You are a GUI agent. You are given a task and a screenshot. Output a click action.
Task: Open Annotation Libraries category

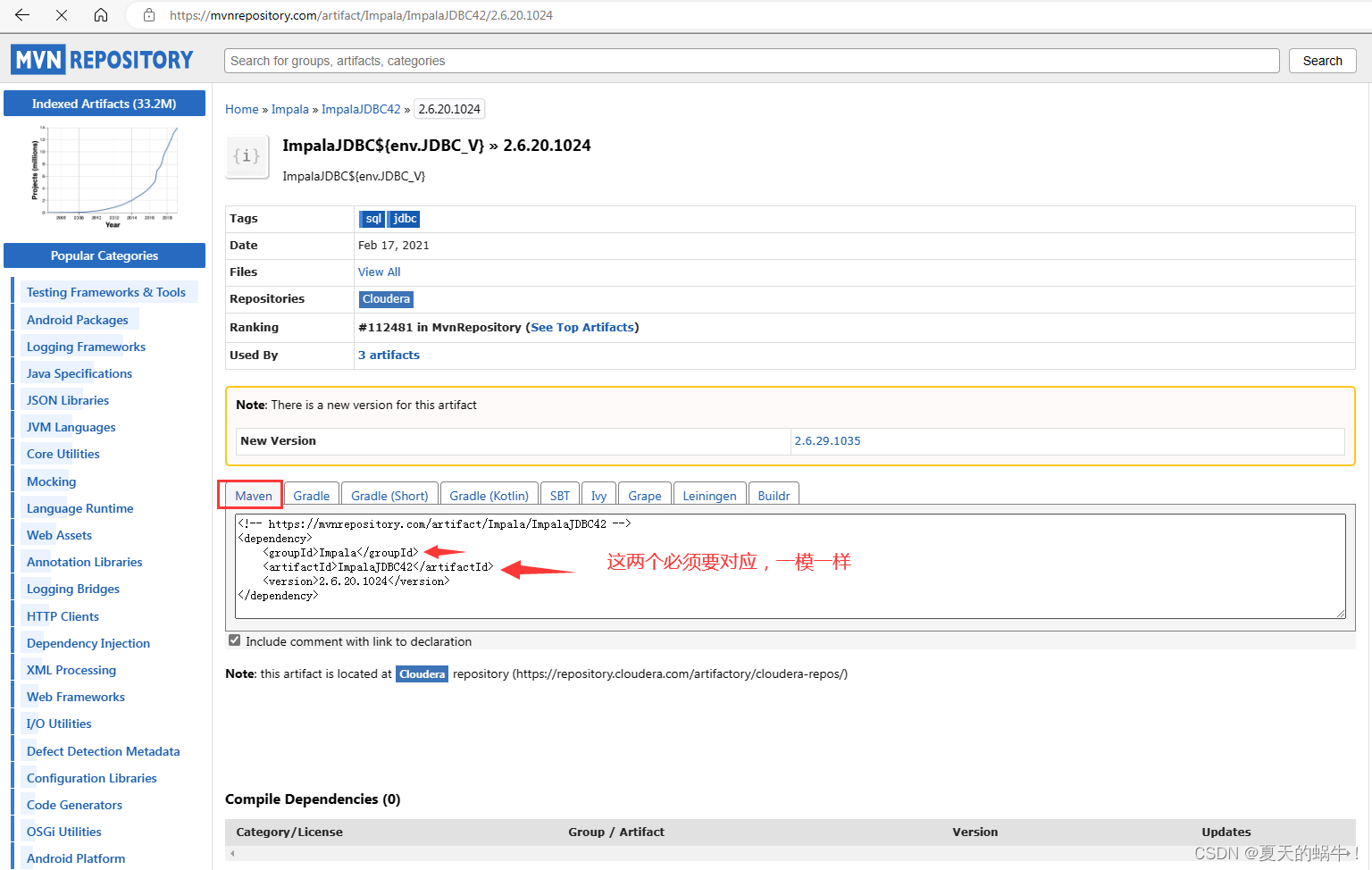[85, 562]
